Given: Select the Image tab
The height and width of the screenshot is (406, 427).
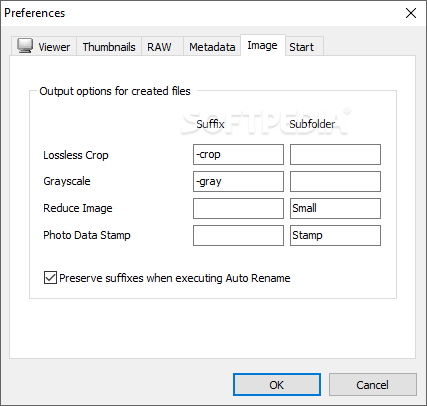Looking at the screenshot, I should 262,45.
